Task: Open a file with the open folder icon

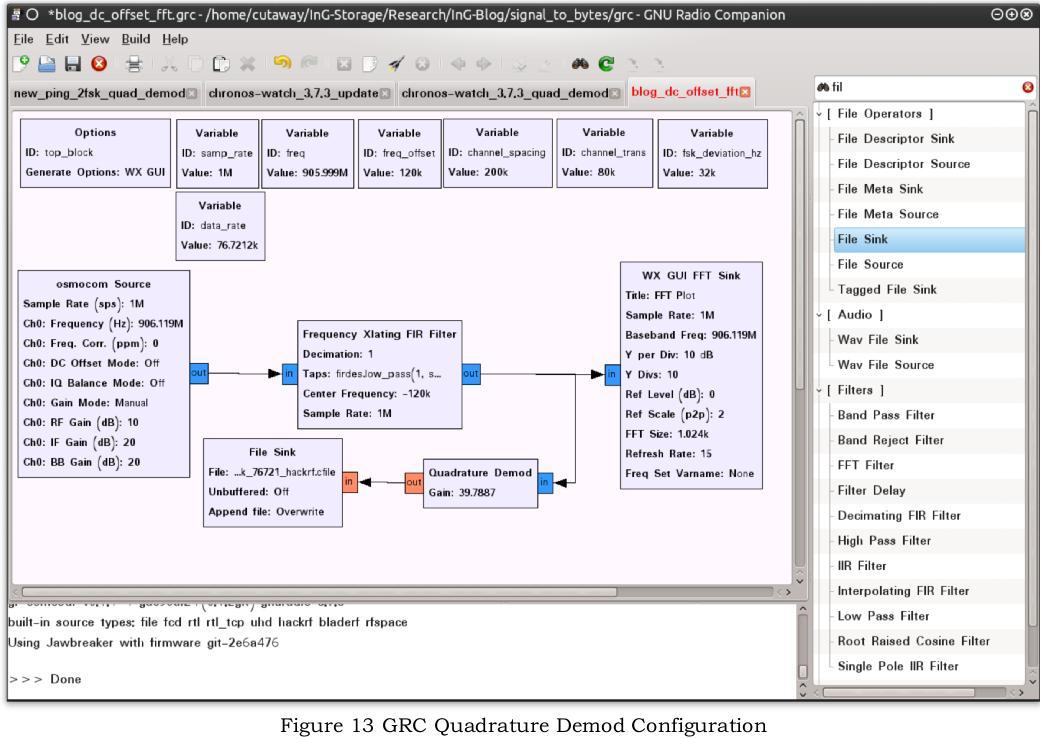Action: coord(46,64)
